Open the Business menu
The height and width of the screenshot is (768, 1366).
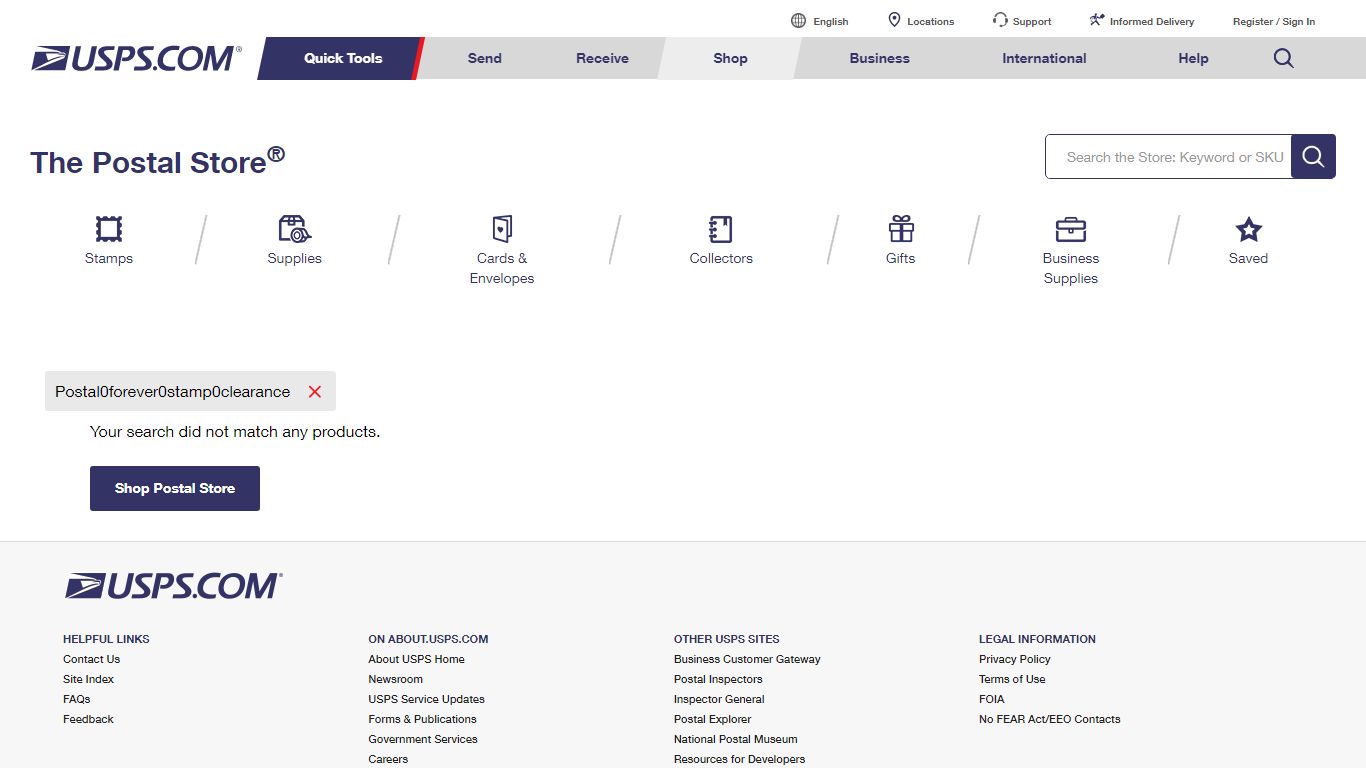click(880, 58)
